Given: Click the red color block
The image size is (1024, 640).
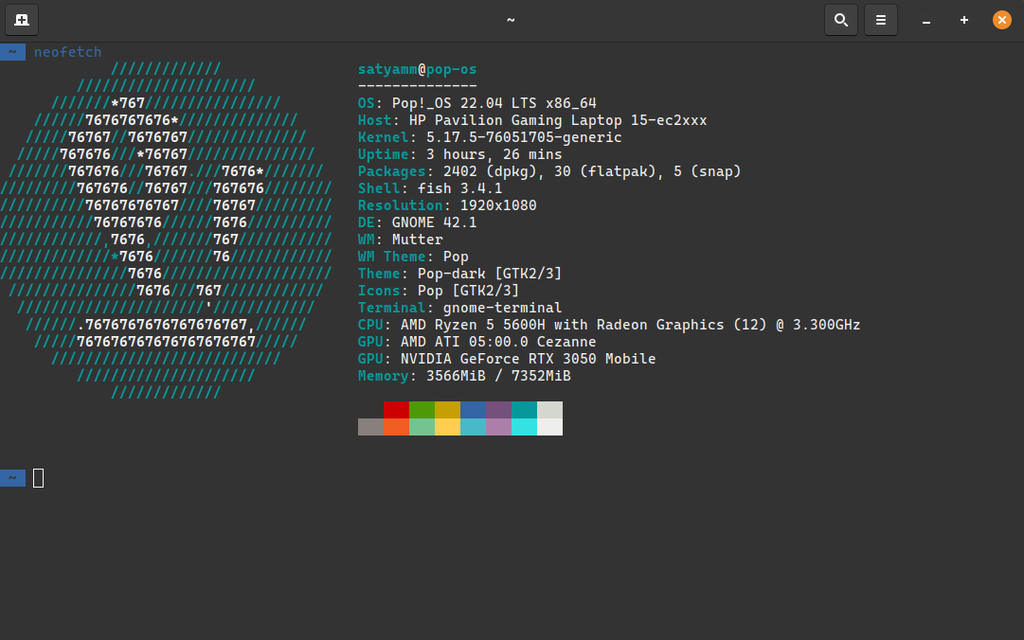Looking at the screenshot, I should (396, 410).
